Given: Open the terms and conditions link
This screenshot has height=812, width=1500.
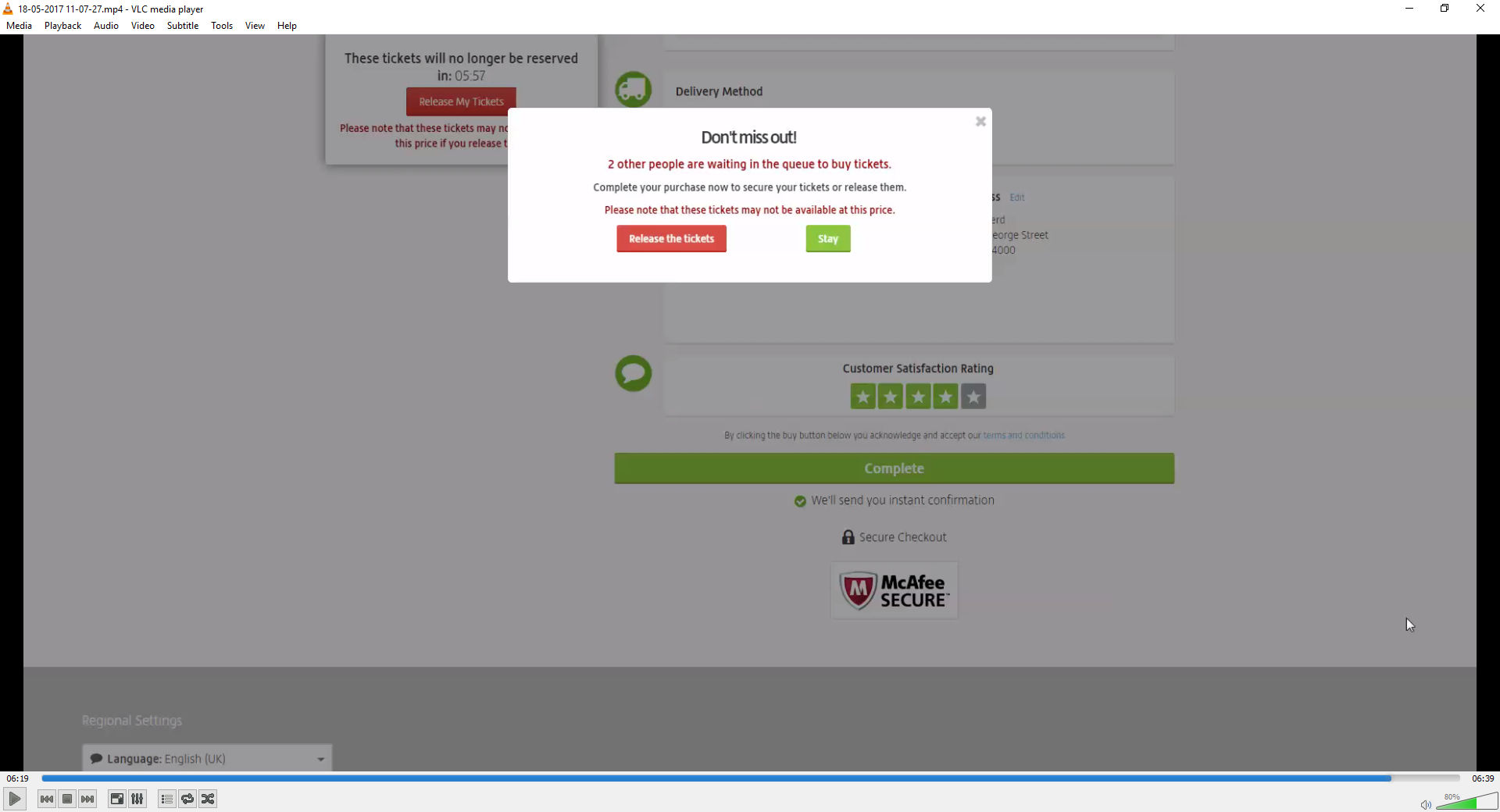Looking at the screenshot, I should coord(1023,436).
